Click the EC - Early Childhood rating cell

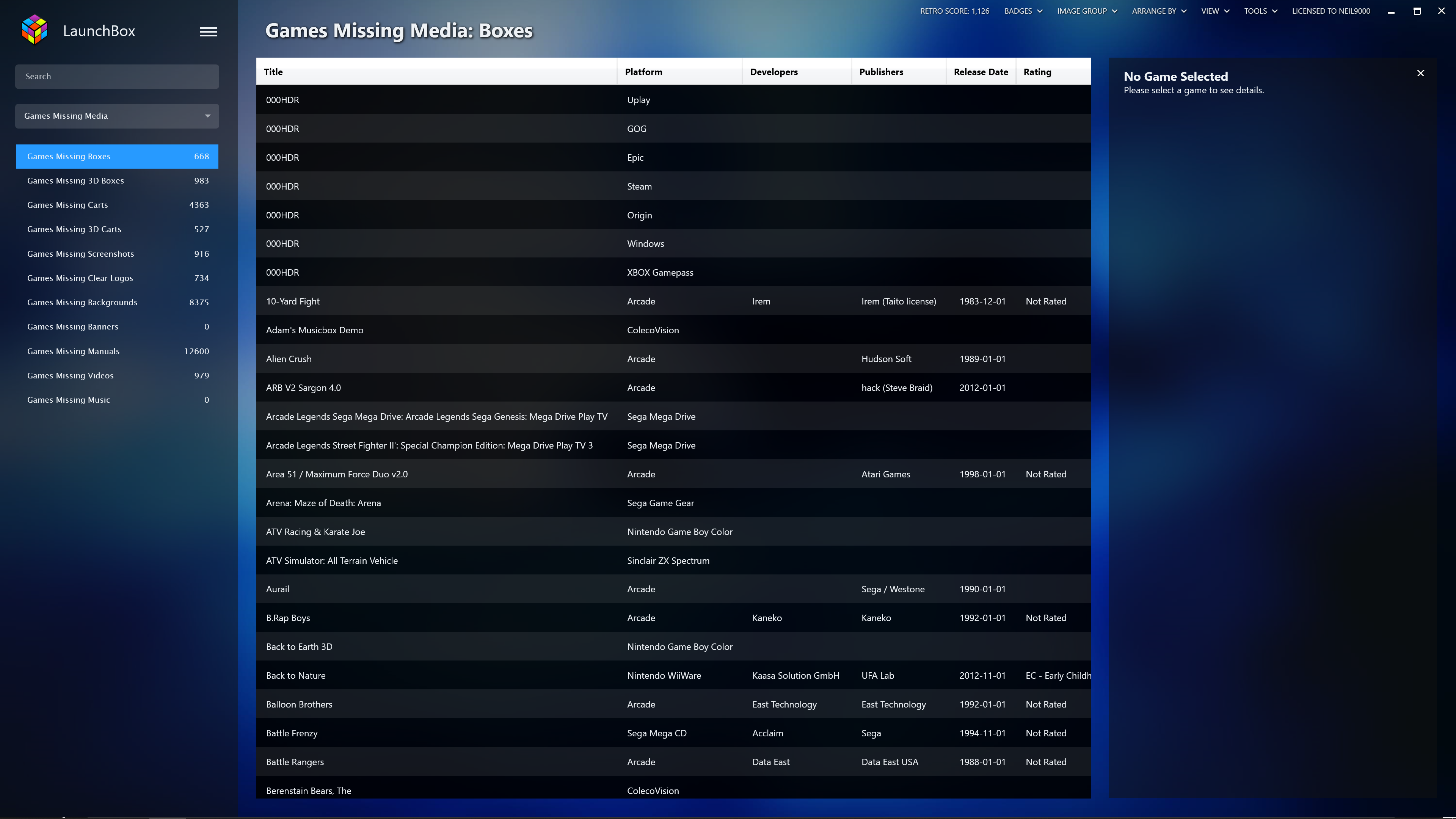tap(1058, 675)
